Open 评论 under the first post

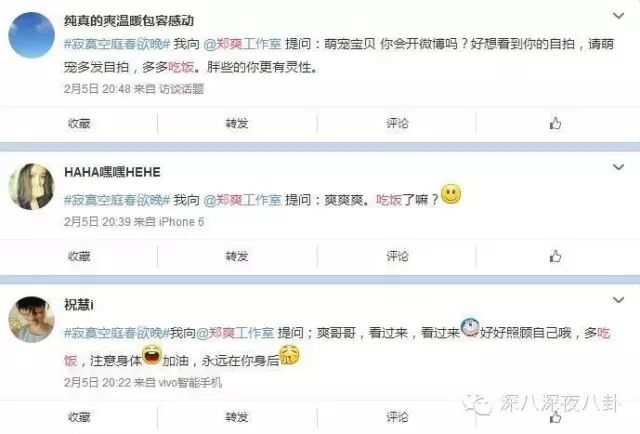397,123
